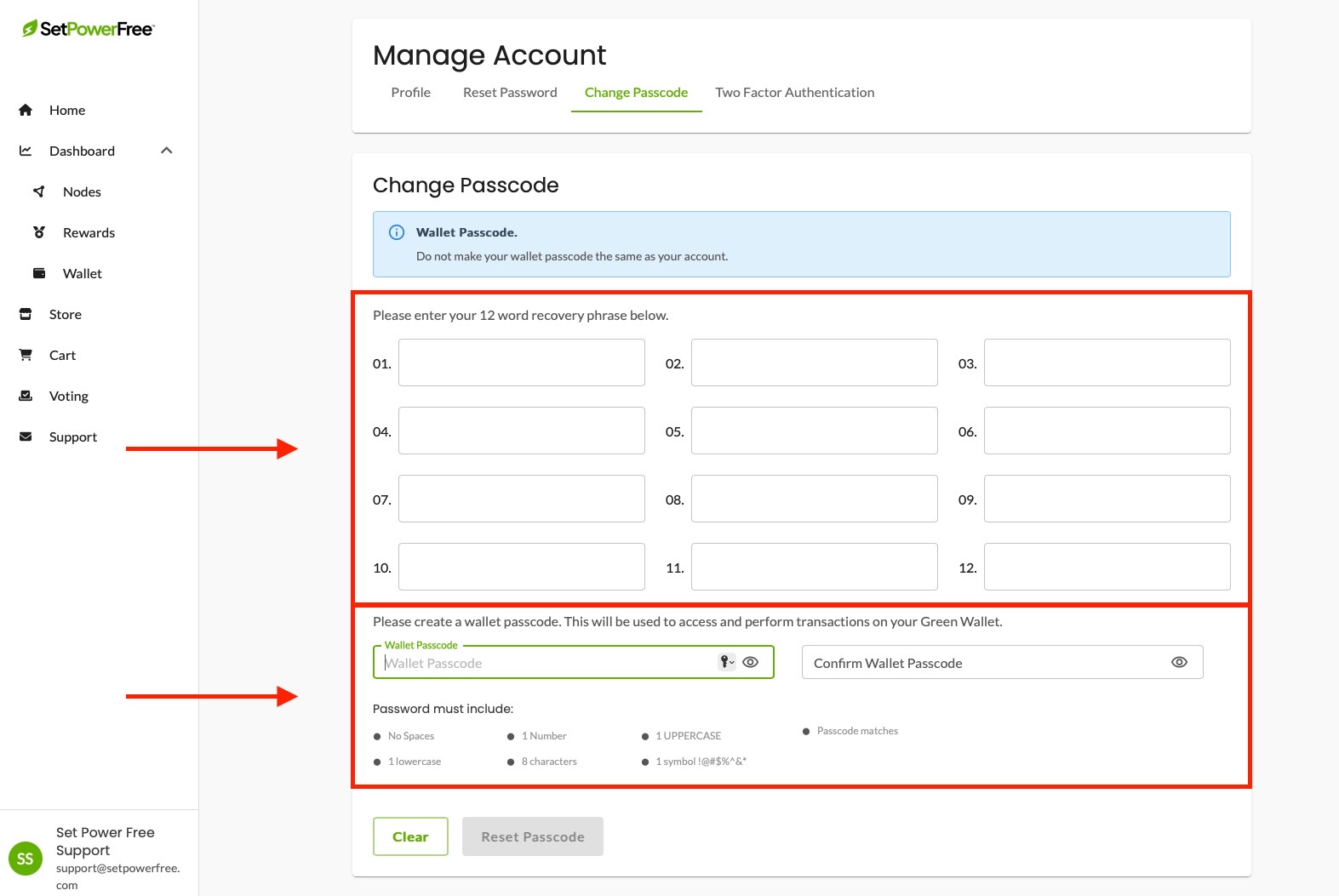Viewport: 1339px width, 896px height.
Task: Toggle visibility eye in Wallet Passcode field
Action: (751, 662)
